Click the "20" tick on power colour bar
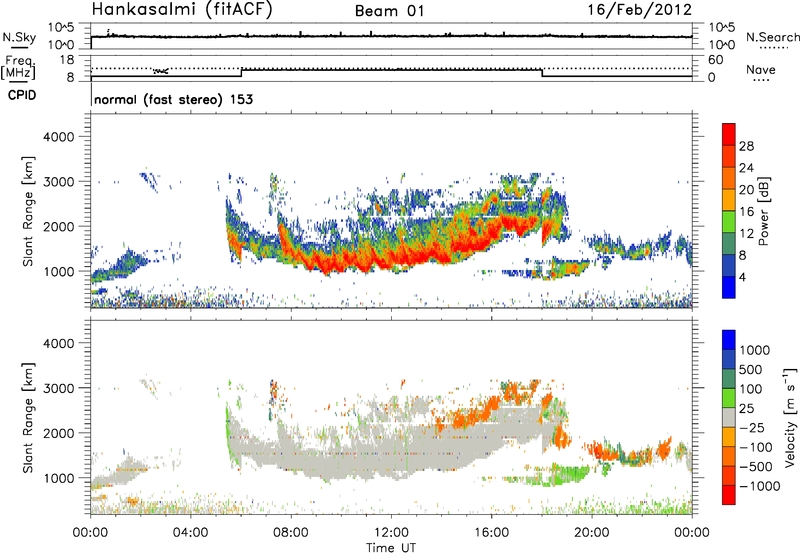Screen dimensions: 800x554 [746, 190]
